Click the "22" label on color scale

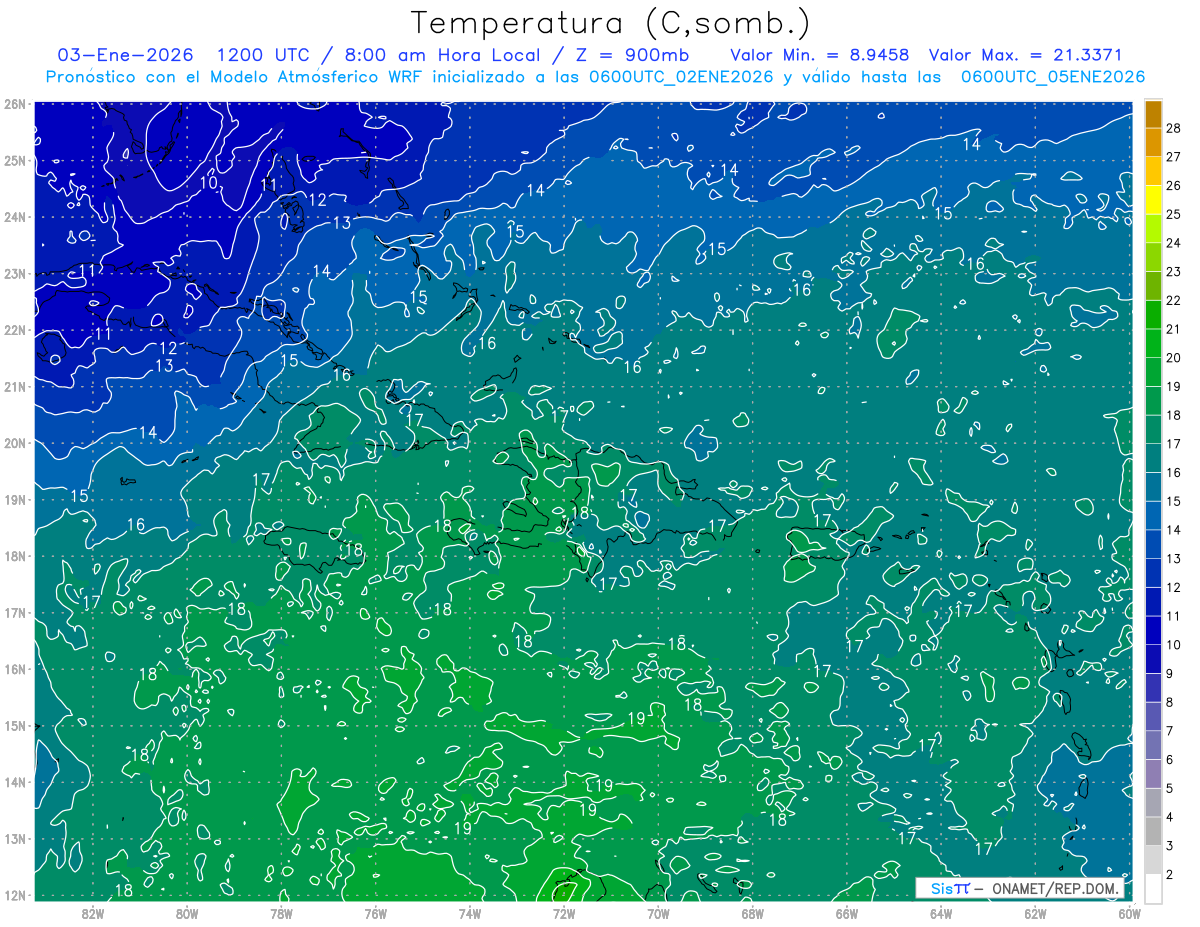click(1174, 300)
